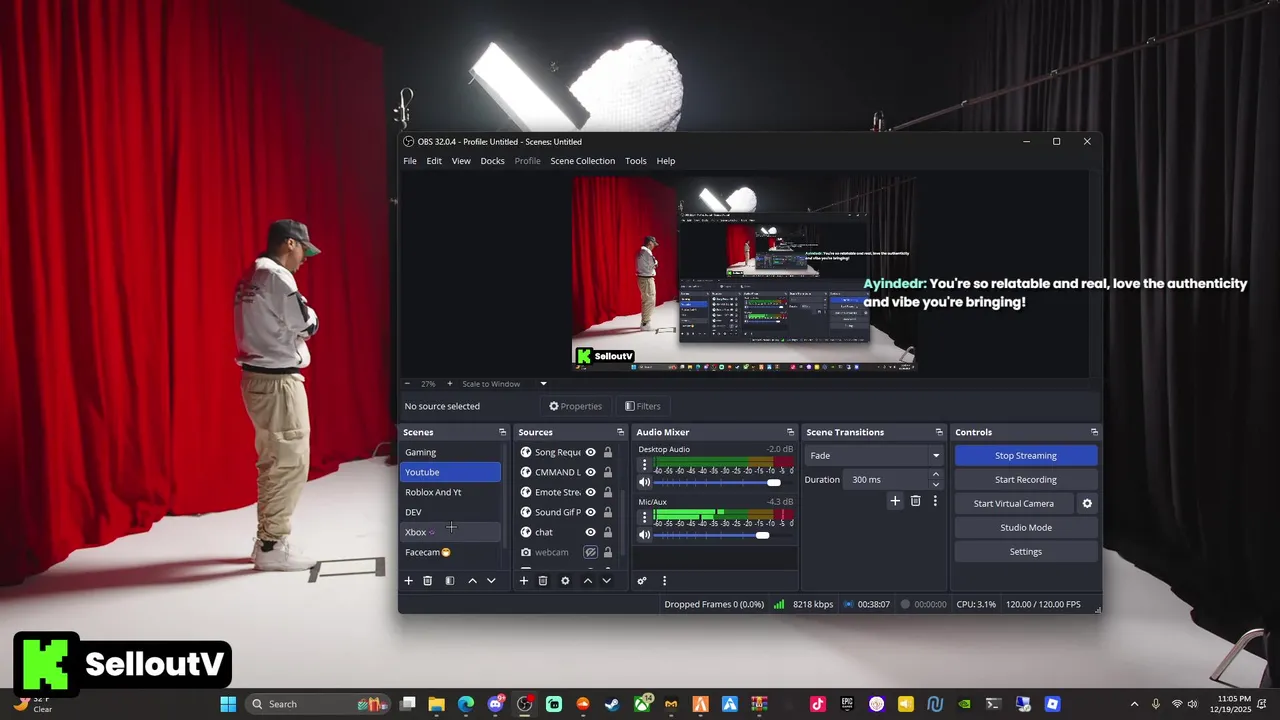Open the Docks menu

[x=492, y=161]
